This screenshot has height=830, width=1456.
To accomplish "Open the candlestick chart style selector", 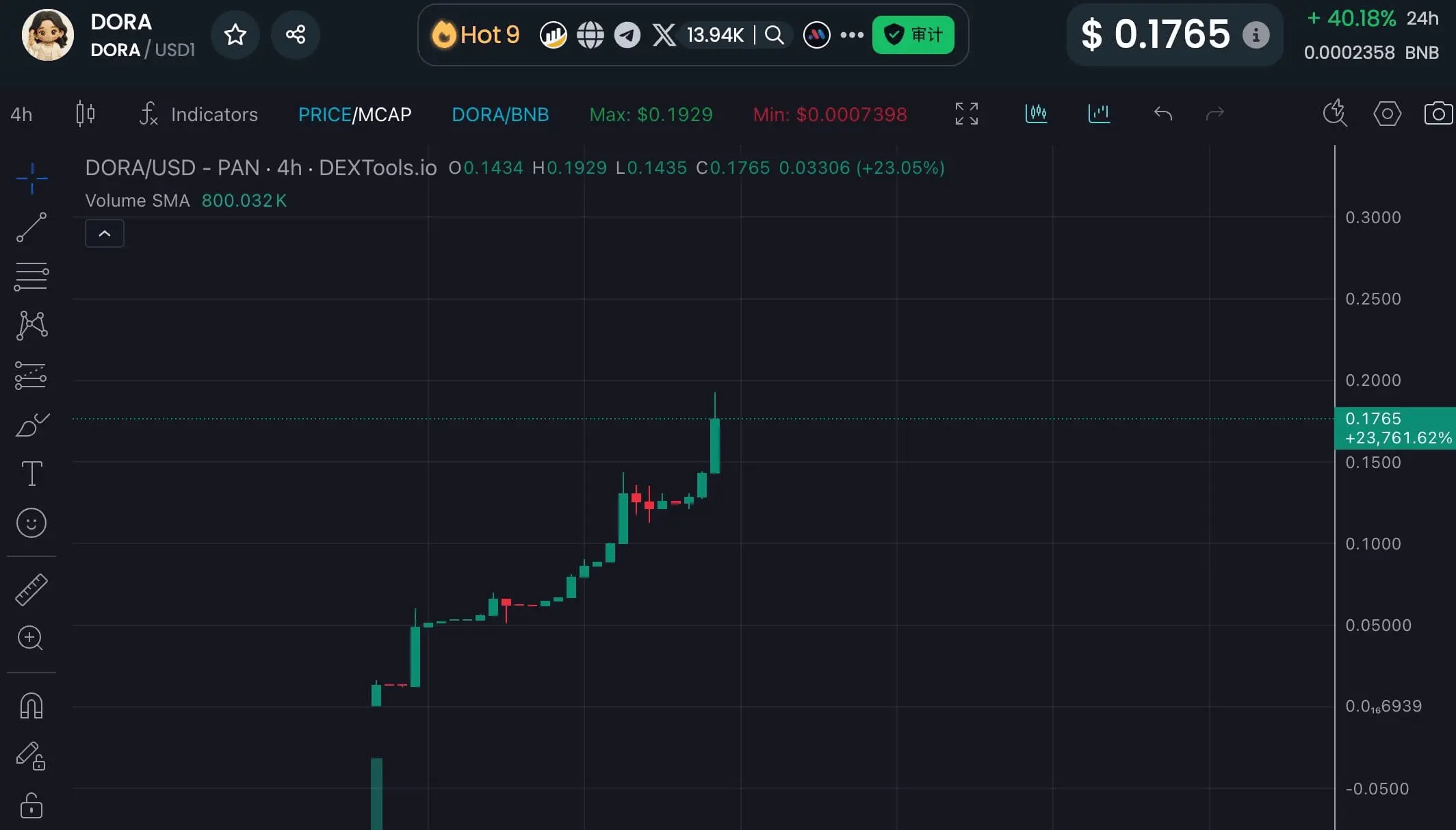I will point(86,114).
